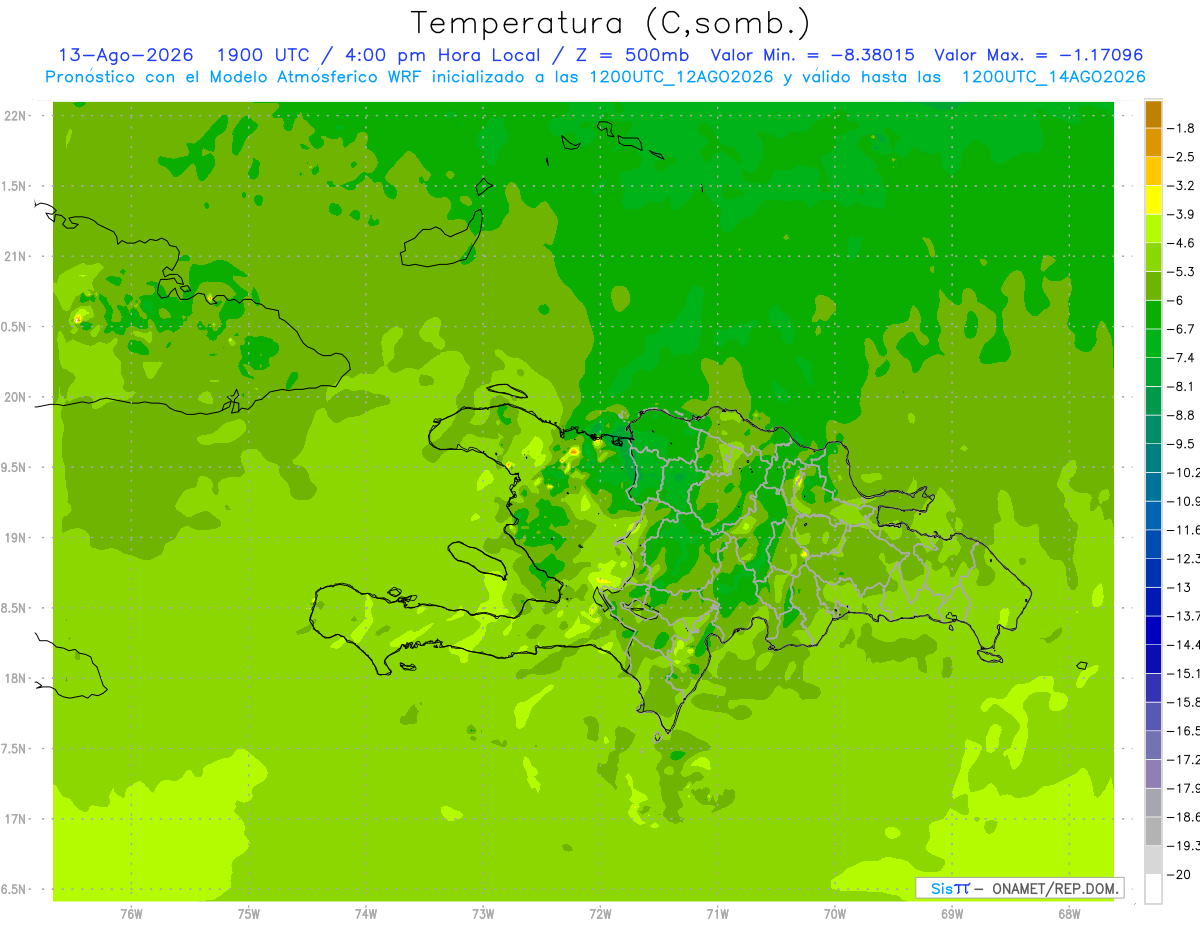1200x927 pixels.
Task: Click the title "Temperatura (C,somb.)"
Action: point(611,22)
